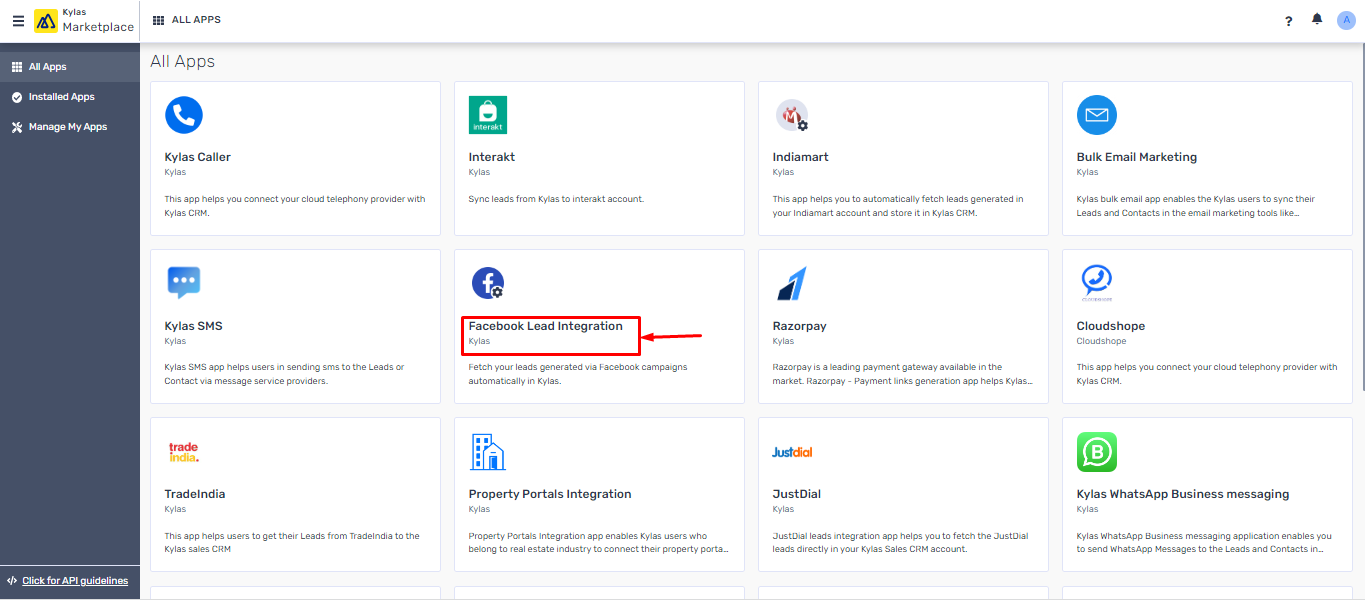Click the Facebook Lead Integration icon
1365x600 pixels.
tap(488, 284)
